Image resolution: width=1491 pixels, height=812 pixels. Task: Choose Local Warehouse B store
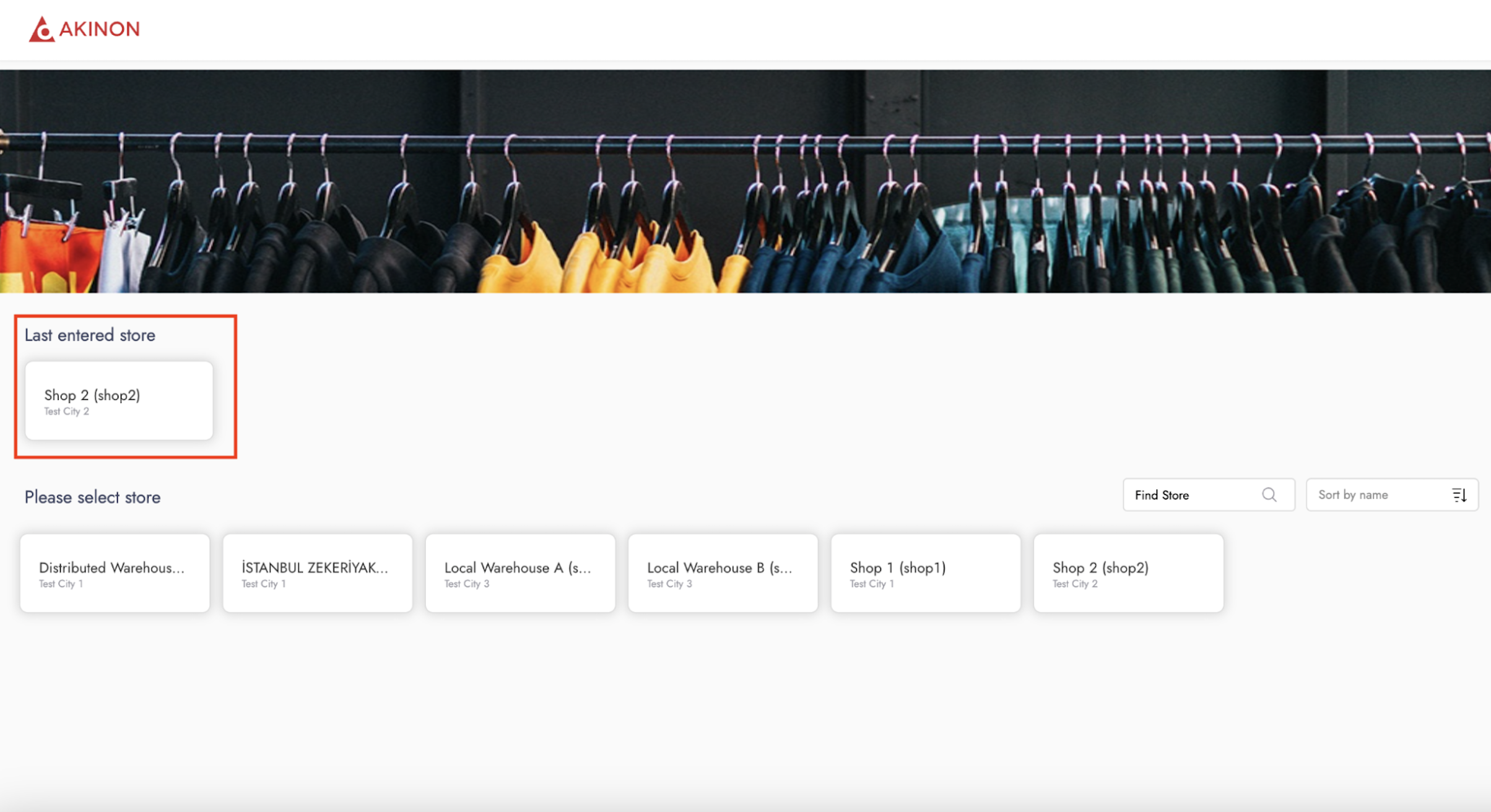[x=723, y=573]
